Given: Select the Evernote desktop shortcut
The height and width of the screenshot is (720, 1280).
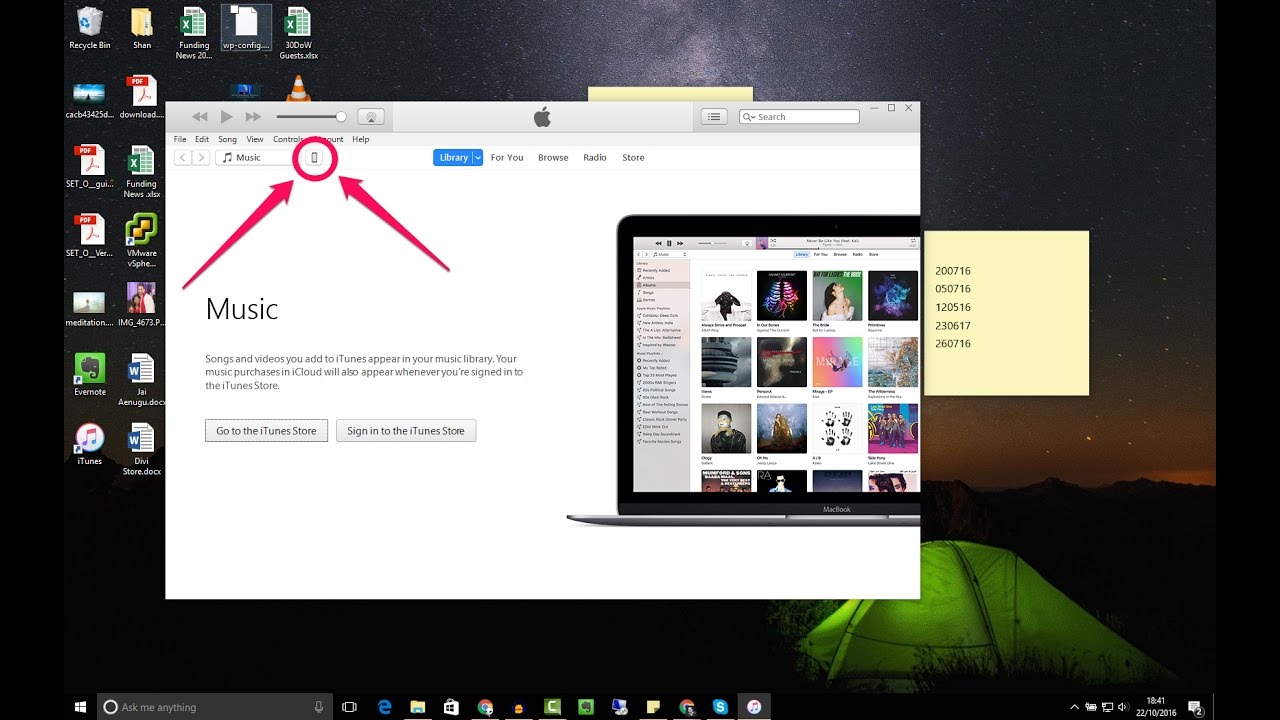Looking at the screenshot, I should (90, 374).
